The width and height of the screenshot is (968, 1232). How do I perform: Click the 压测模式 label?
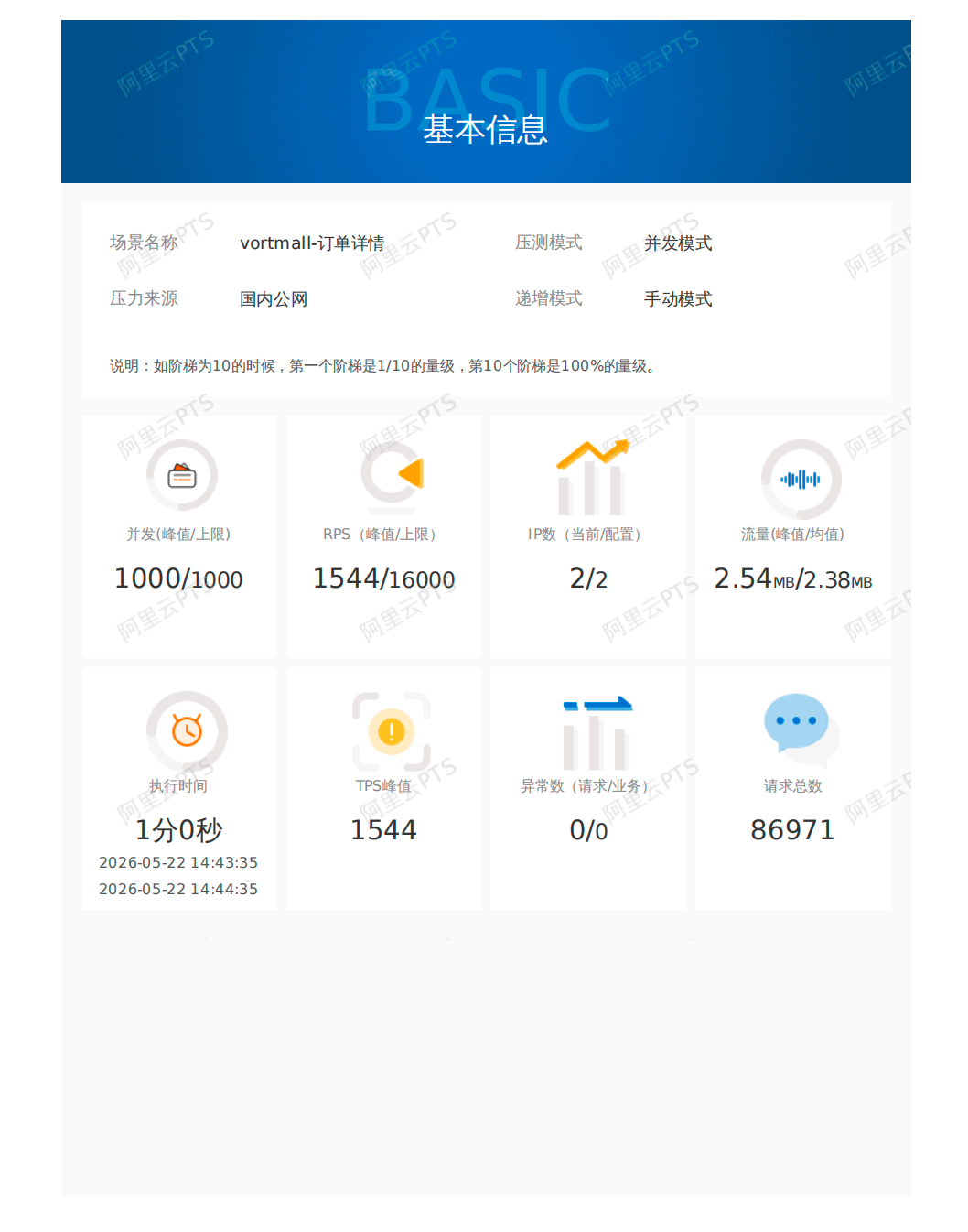(x=548, y=243)
